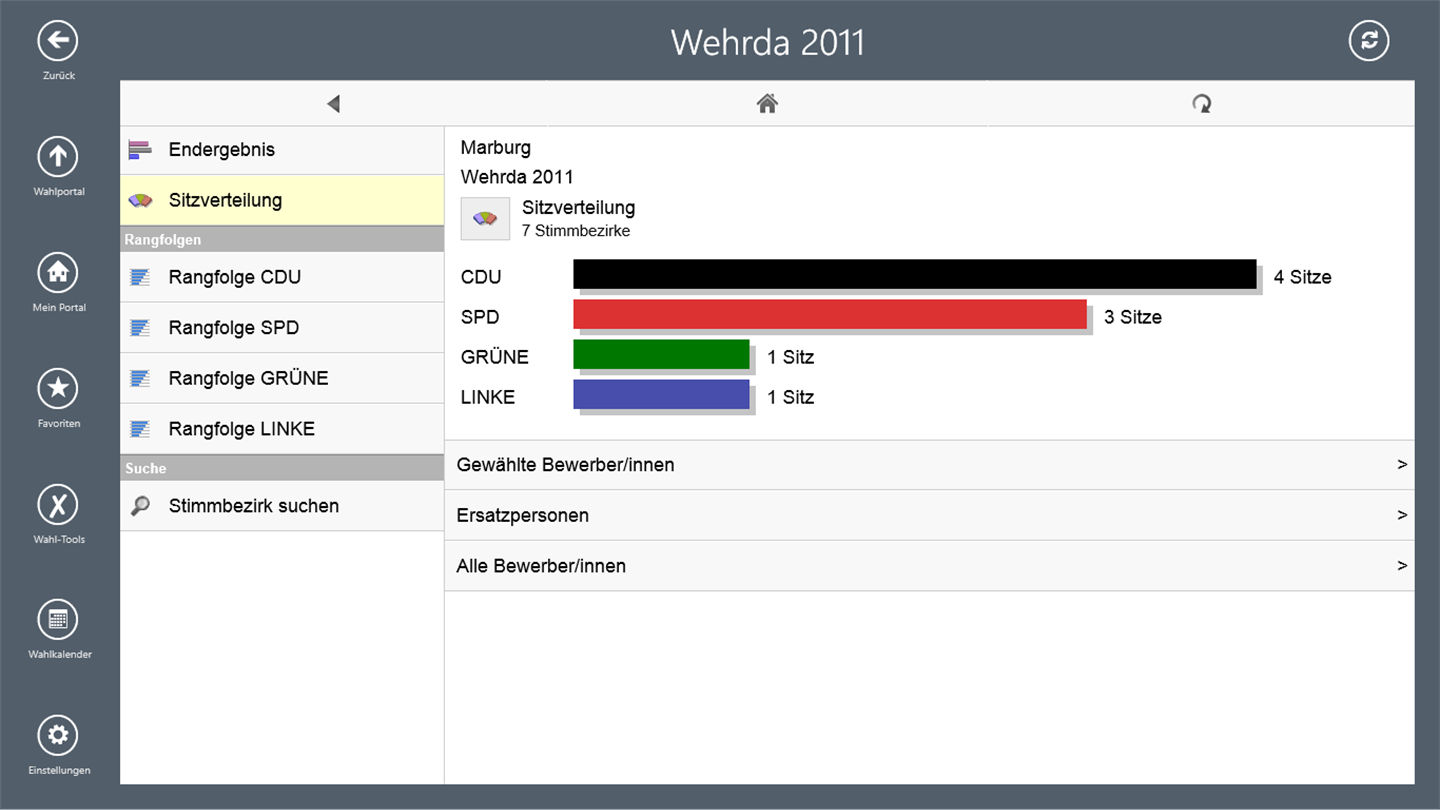The width and height of the screenshot is (1440, 810).
Task: Select Endergebnis in the sidebar
Action: pos(282,150)
